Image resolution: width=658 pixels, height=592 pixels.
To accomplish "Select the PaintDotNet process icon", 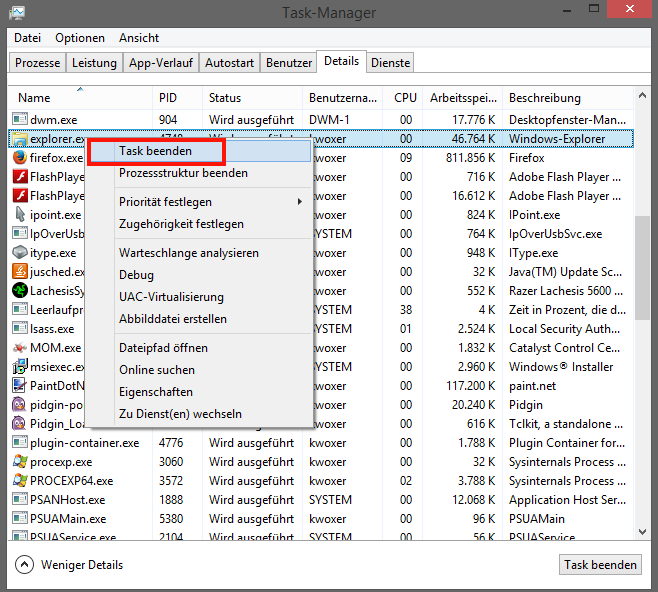I will (x=19, y=386).
